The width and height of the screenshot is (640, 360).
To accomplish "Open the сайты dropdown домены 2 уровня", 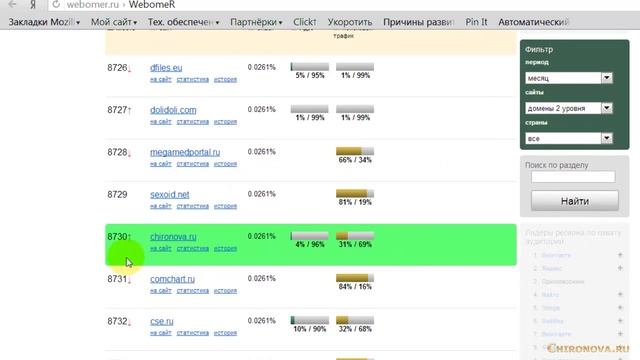I will pyautogui.click(x=569, y=108).
